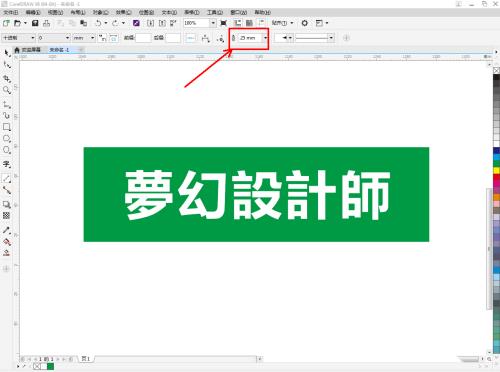Click the zoom level 100% field
The height and width of the screenshot is (372, 500).
[197, 23]
